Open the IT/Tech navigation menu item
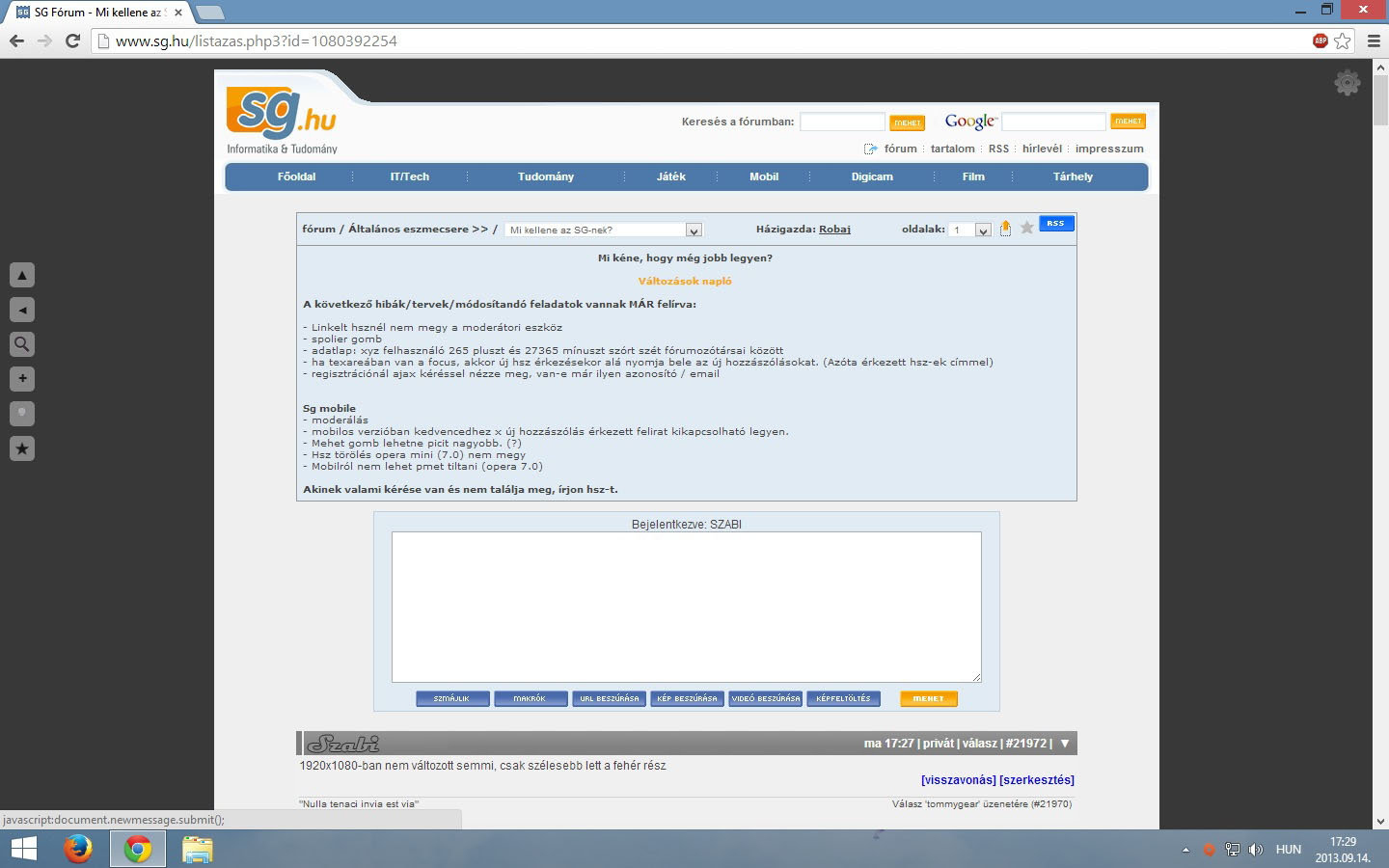 [410, 176]
